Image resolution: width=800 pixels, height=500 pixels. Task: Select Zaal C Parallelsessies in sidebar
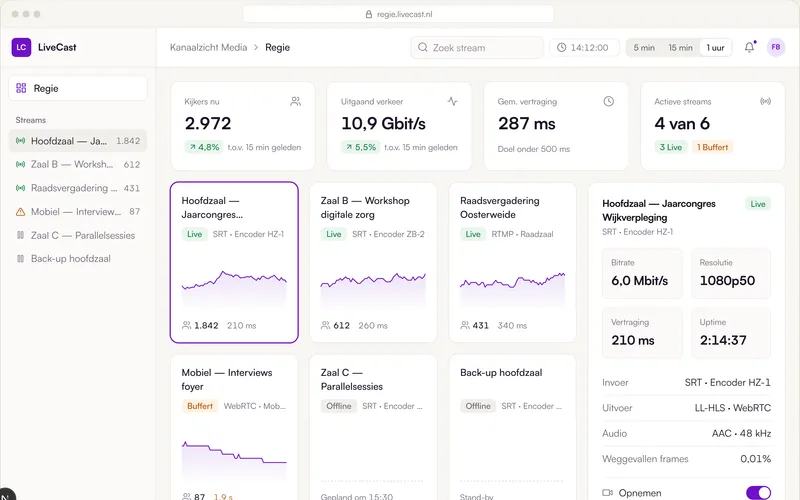tap(78, 235)
